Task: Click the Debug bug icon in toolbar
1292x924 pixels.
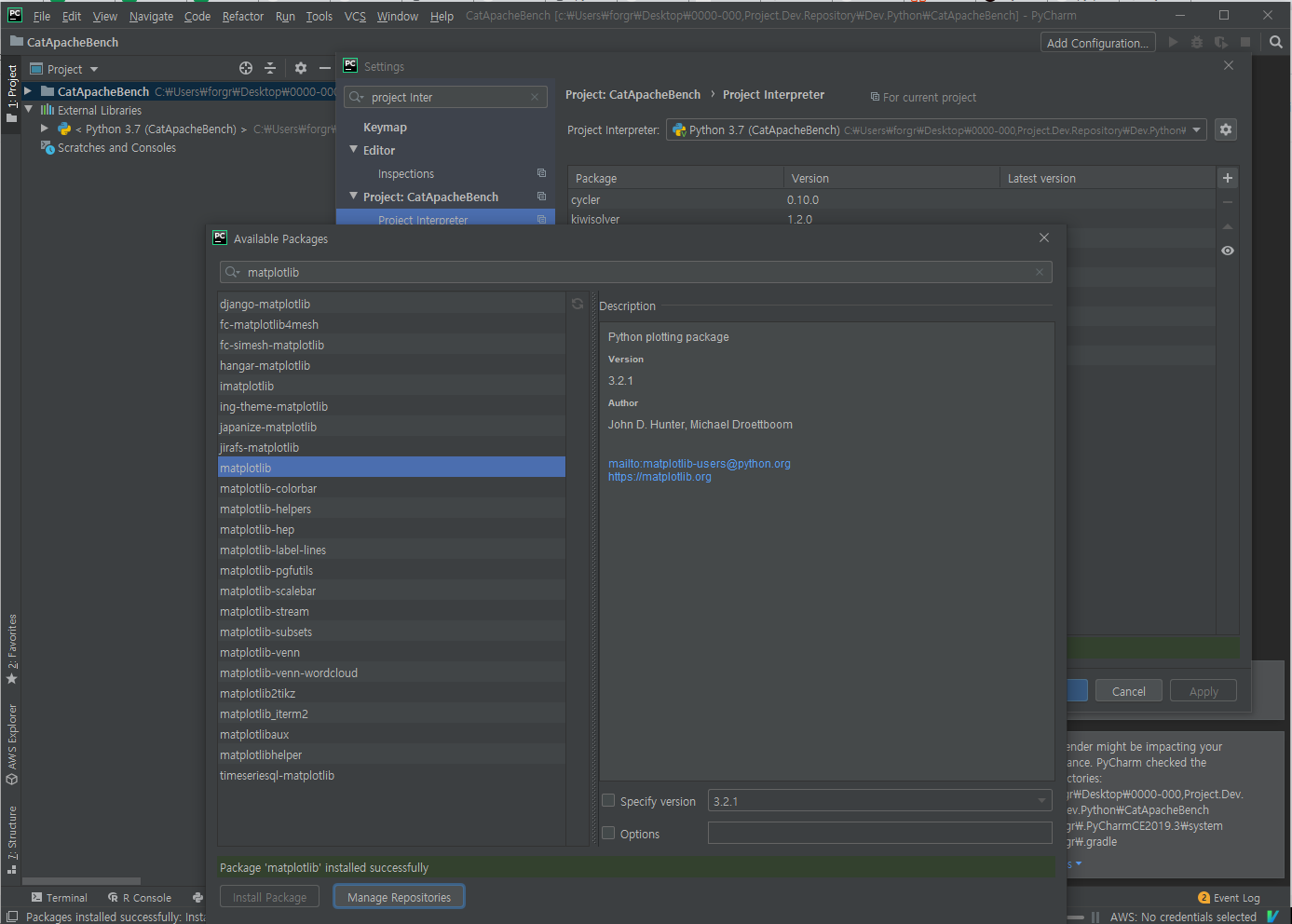Action: tap(1197, 42)
